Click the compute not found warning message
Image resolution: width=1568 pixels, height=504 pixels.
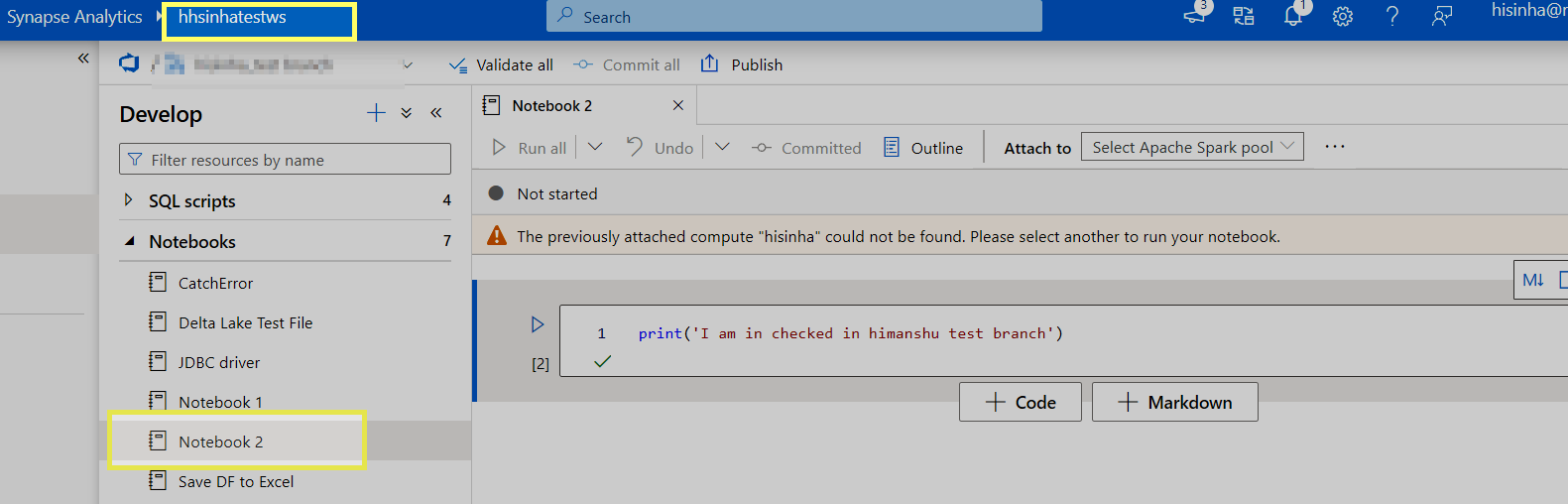[899, 236]
